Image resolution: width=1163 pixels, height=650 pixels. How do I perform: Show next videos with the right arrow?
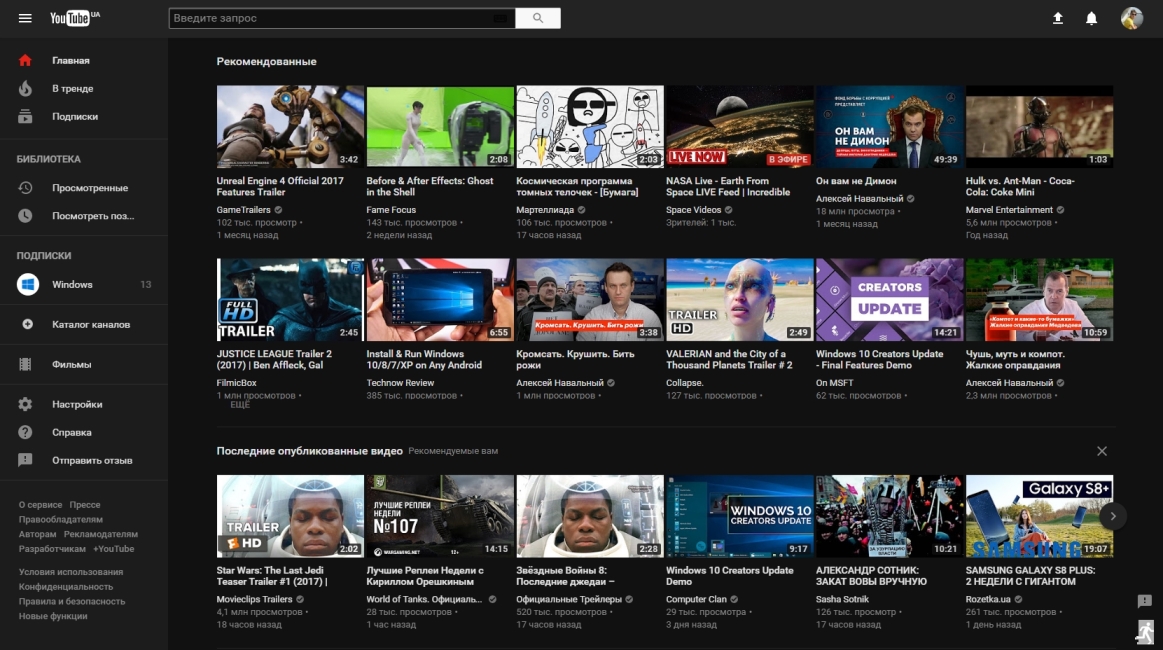point(1113,516)
